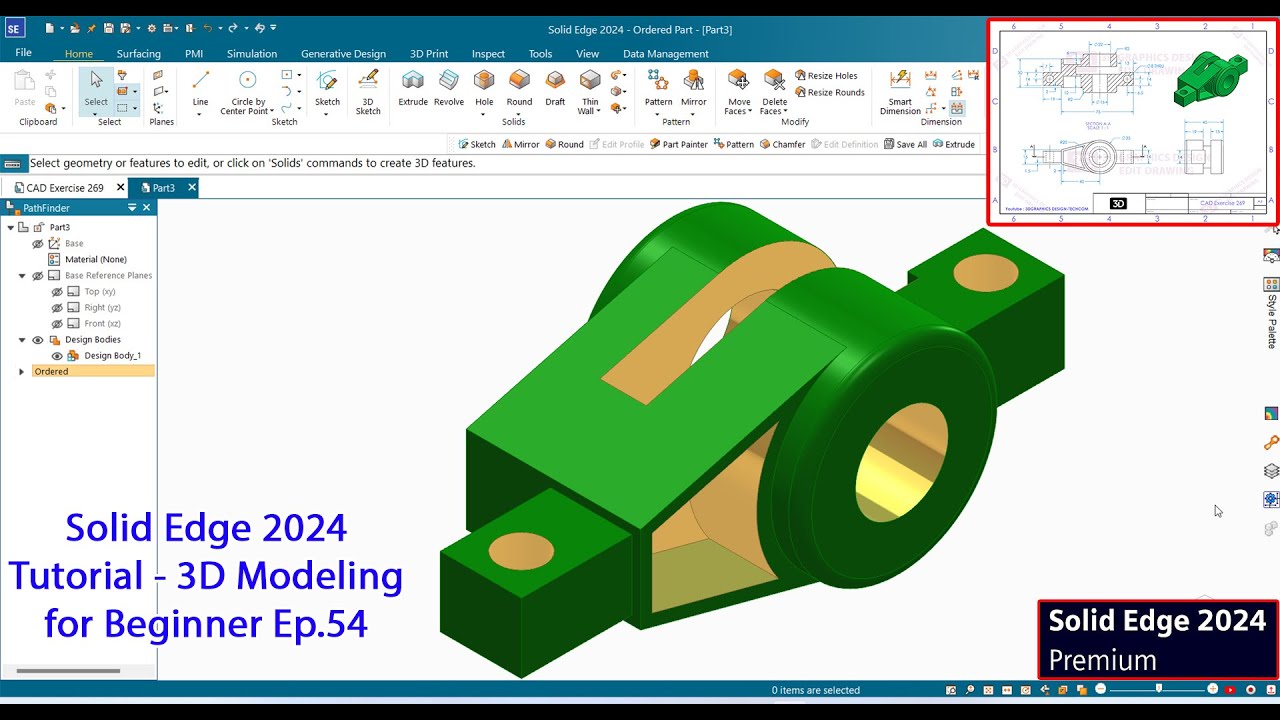Activate the Revolve tool
This screenshot has width=1280, height=720.
pos(449,88)
